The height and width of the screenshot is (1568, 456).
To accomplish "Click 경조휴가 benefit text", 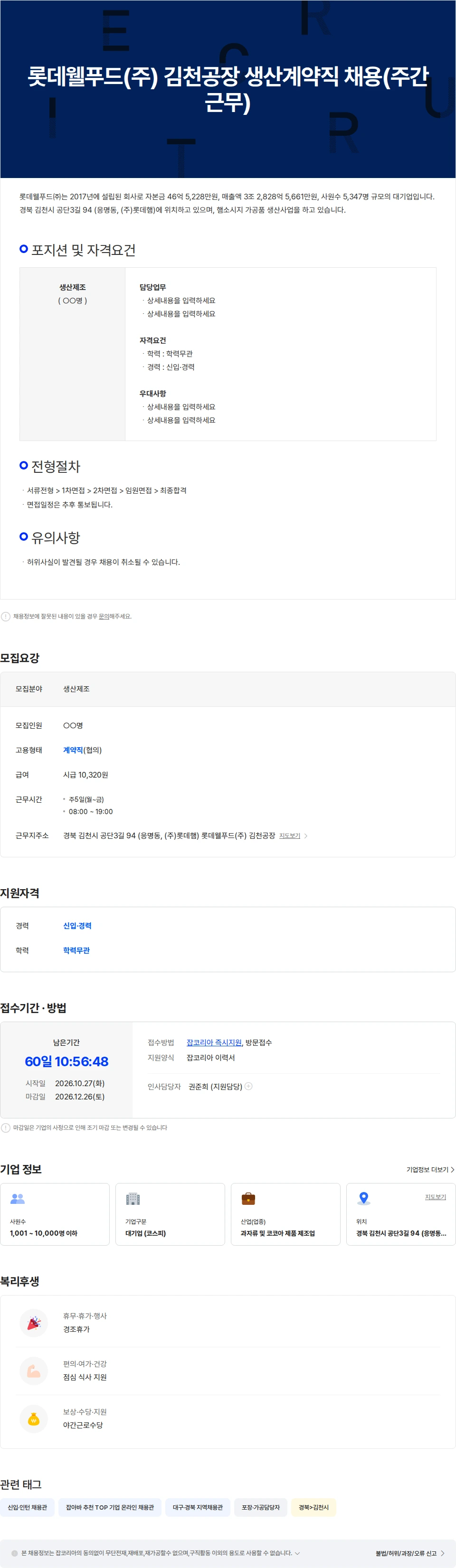I will [76, 1329].
